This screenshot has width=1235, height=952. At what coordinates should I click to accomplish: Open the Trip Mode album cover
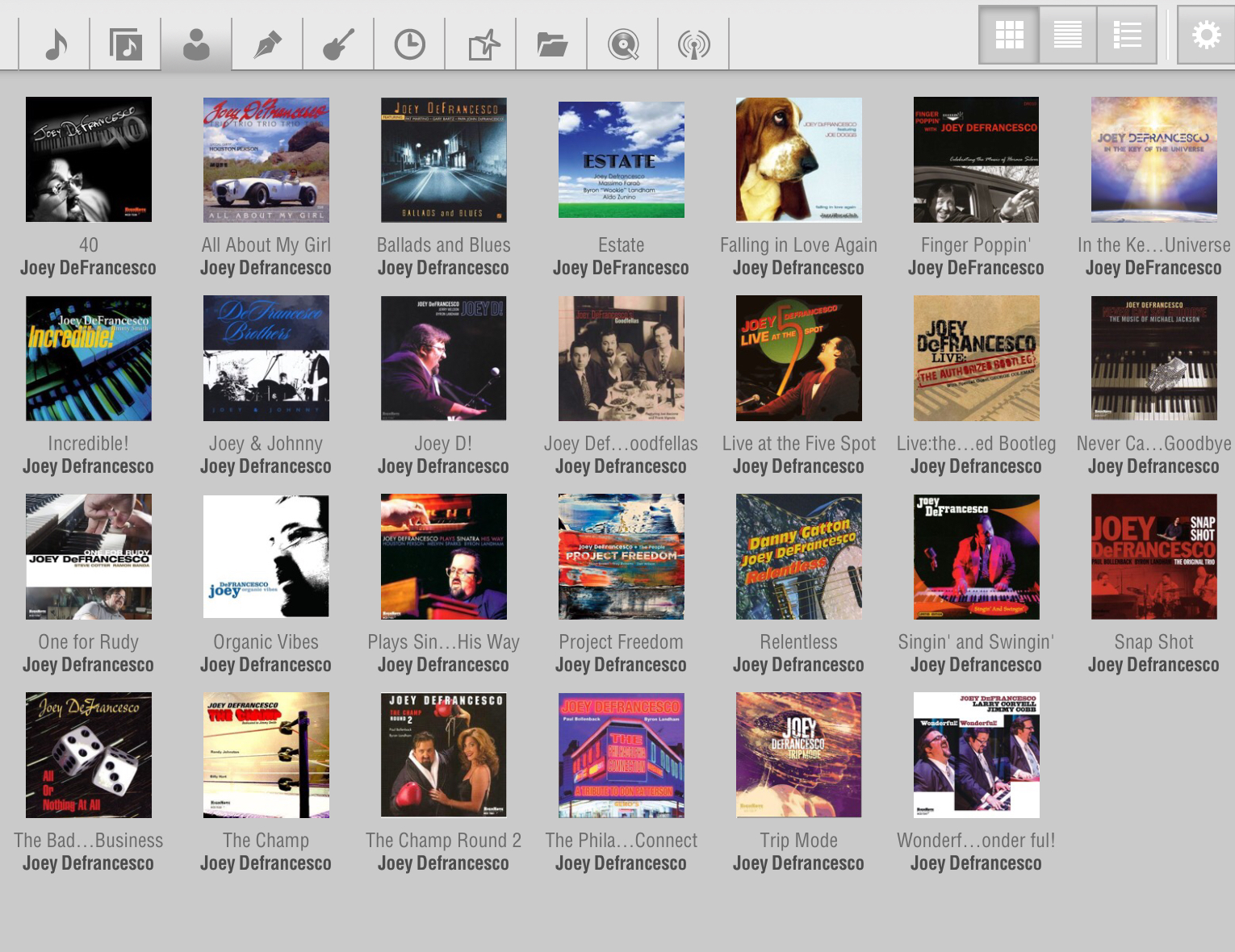pyautogui.click(x=799, y=755)
